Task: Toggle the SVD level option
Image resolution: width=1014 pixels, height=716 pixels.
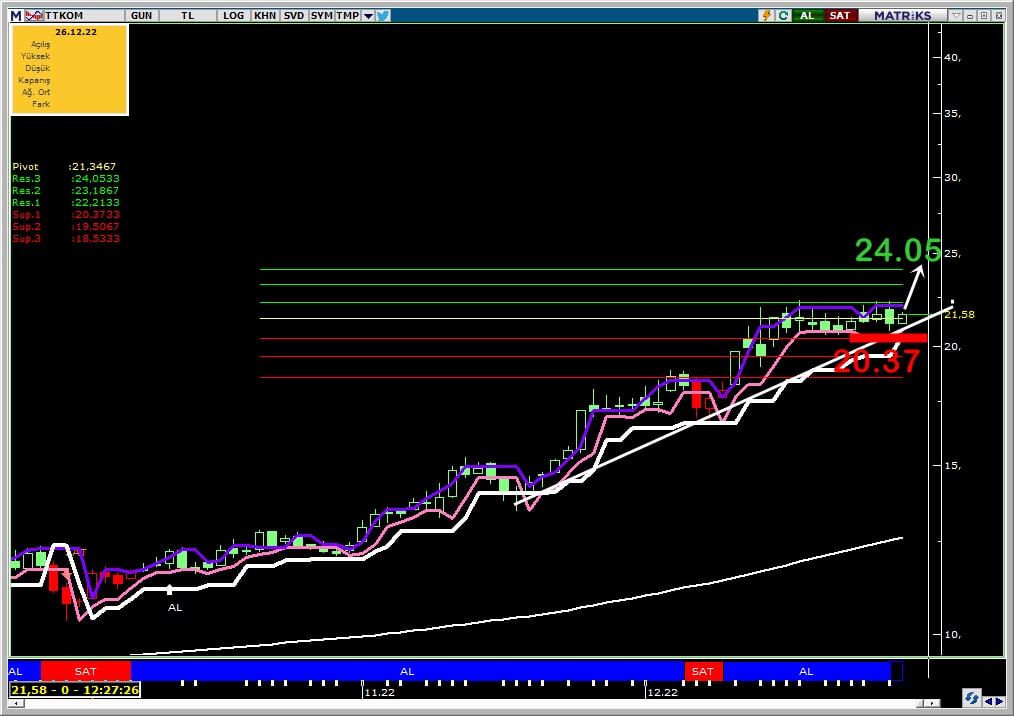Action: click(x=293, y=15)
